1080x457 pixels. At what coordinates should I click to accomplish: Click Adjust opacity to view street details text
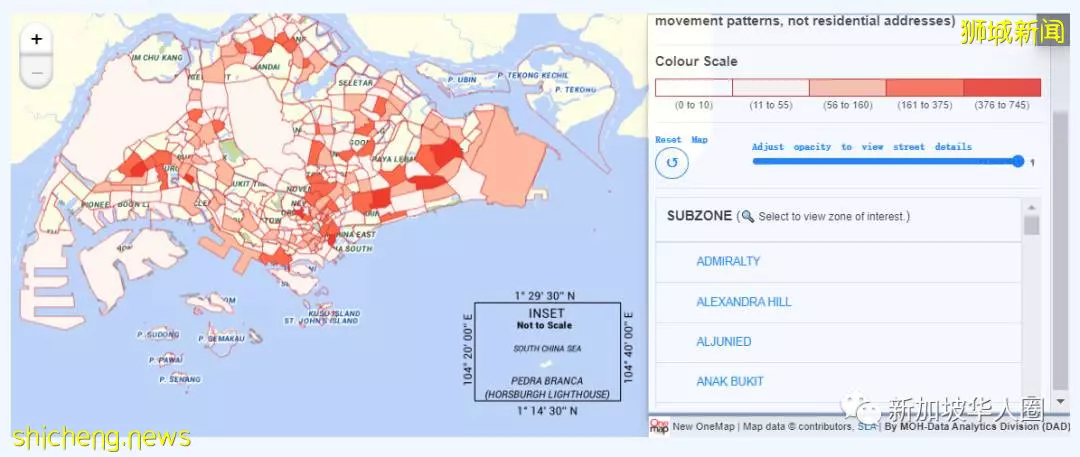click(x=862, y=147)
